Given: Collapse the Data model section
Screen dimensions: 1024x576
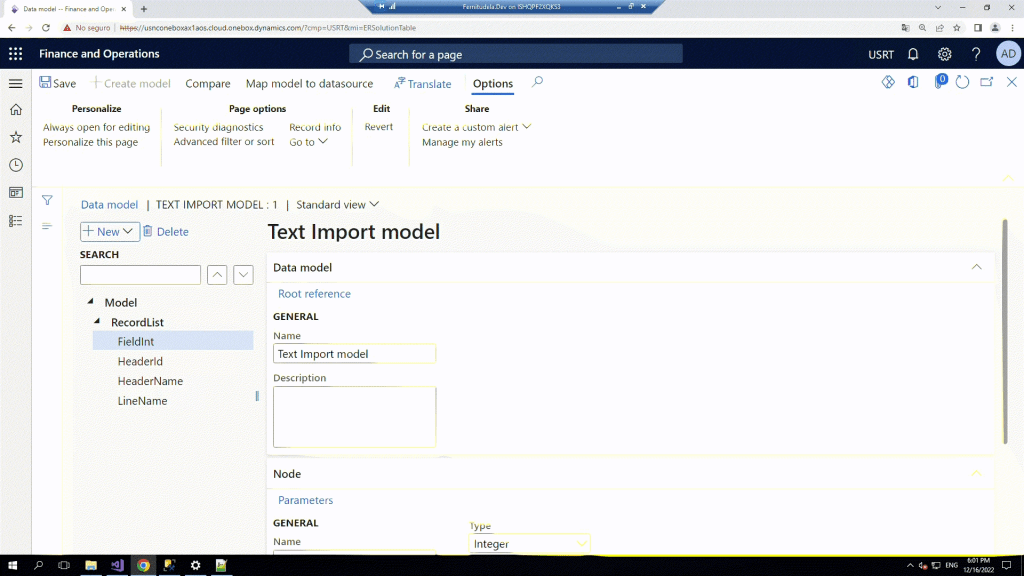Looking at the screenshot, I should (976, 267).
